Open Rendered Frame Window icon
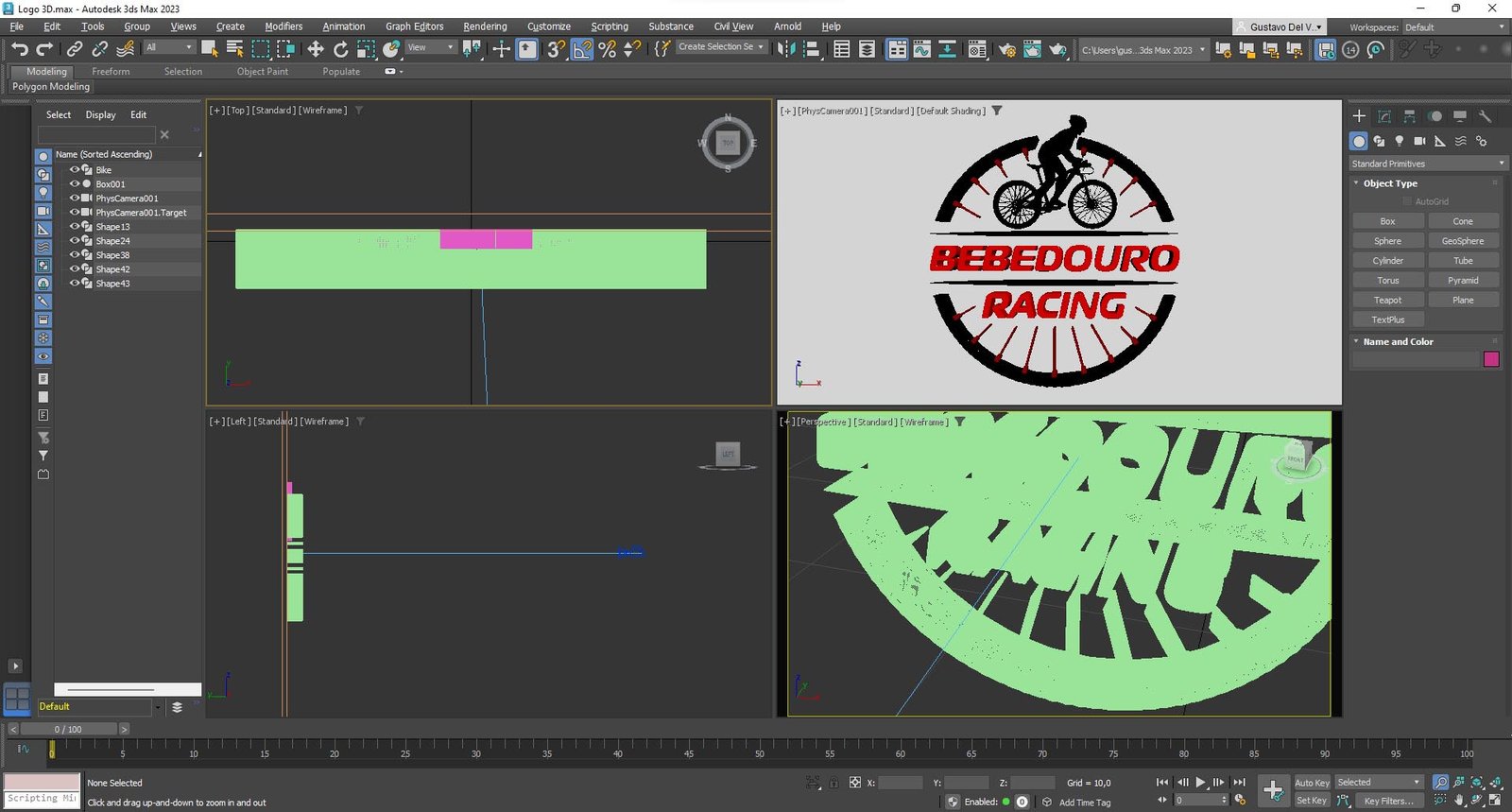Image resolution: width=1512 pixels, height=812 pixels. 1032,48
